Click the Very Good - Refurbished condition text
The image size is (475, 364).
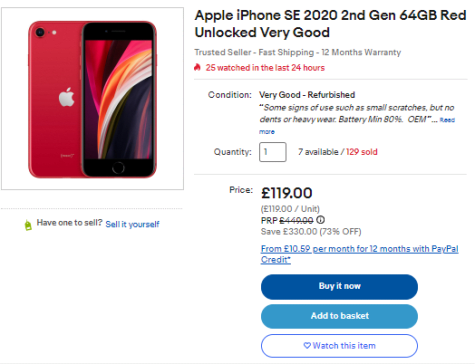[x=307, y=95]
